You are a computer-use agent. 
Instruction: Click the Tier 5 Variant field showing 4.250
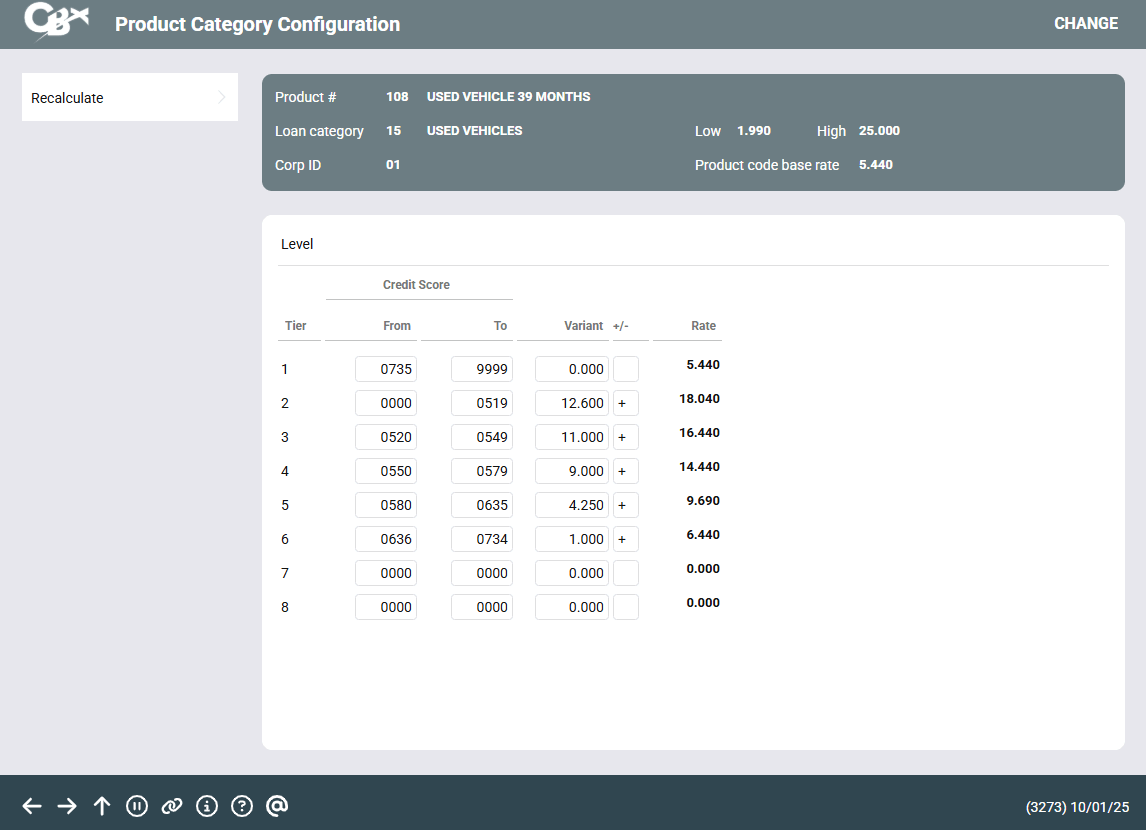point(572,505)
